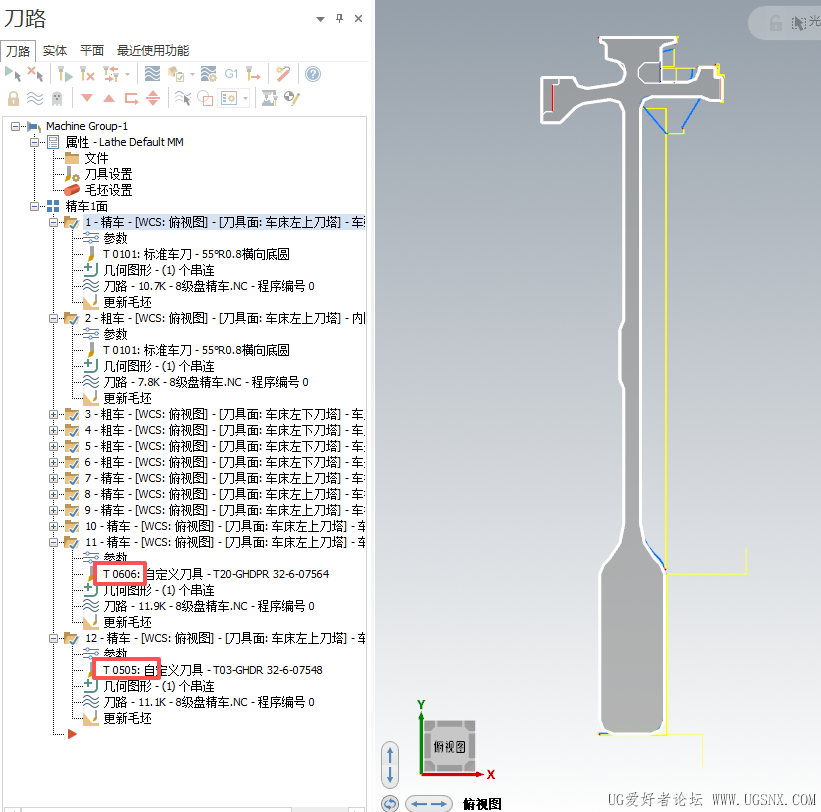Collapse Machine Group-1 node
Screen dimensions: 821x812
[x=15, y=126]
